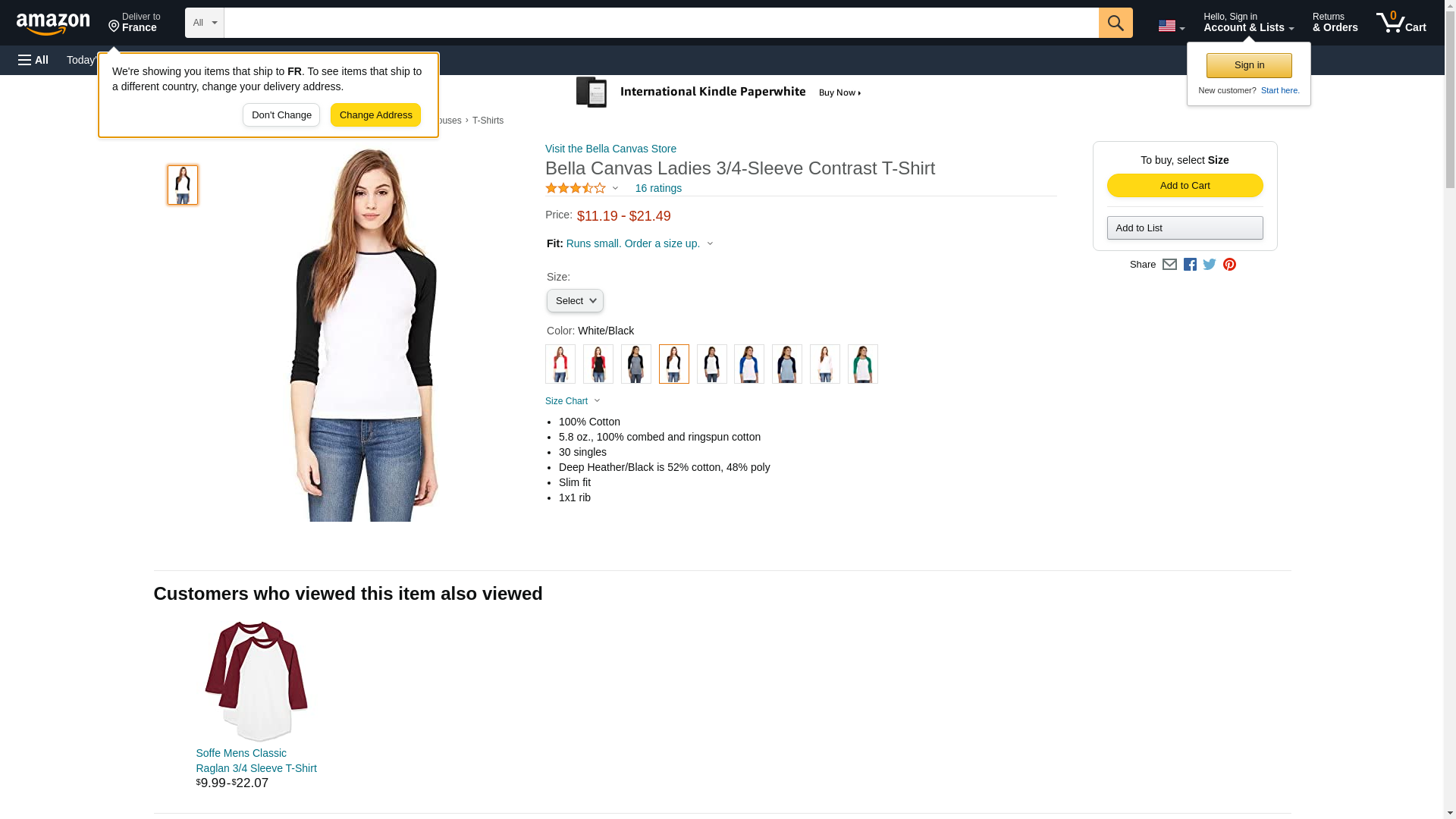Expand the star rating breakdown
This screenshot has height=819, width=1456.
tap(582, 188)
